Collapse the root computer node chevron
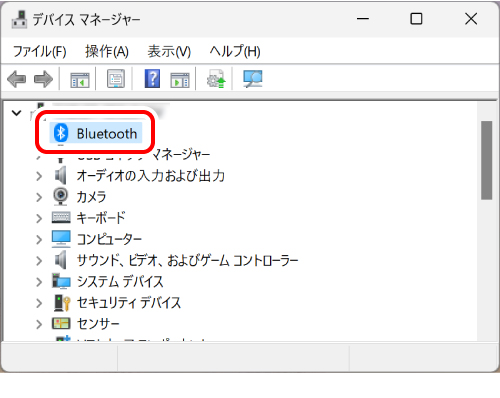Viewport: 500px width, 398px height. coord(16,113)
